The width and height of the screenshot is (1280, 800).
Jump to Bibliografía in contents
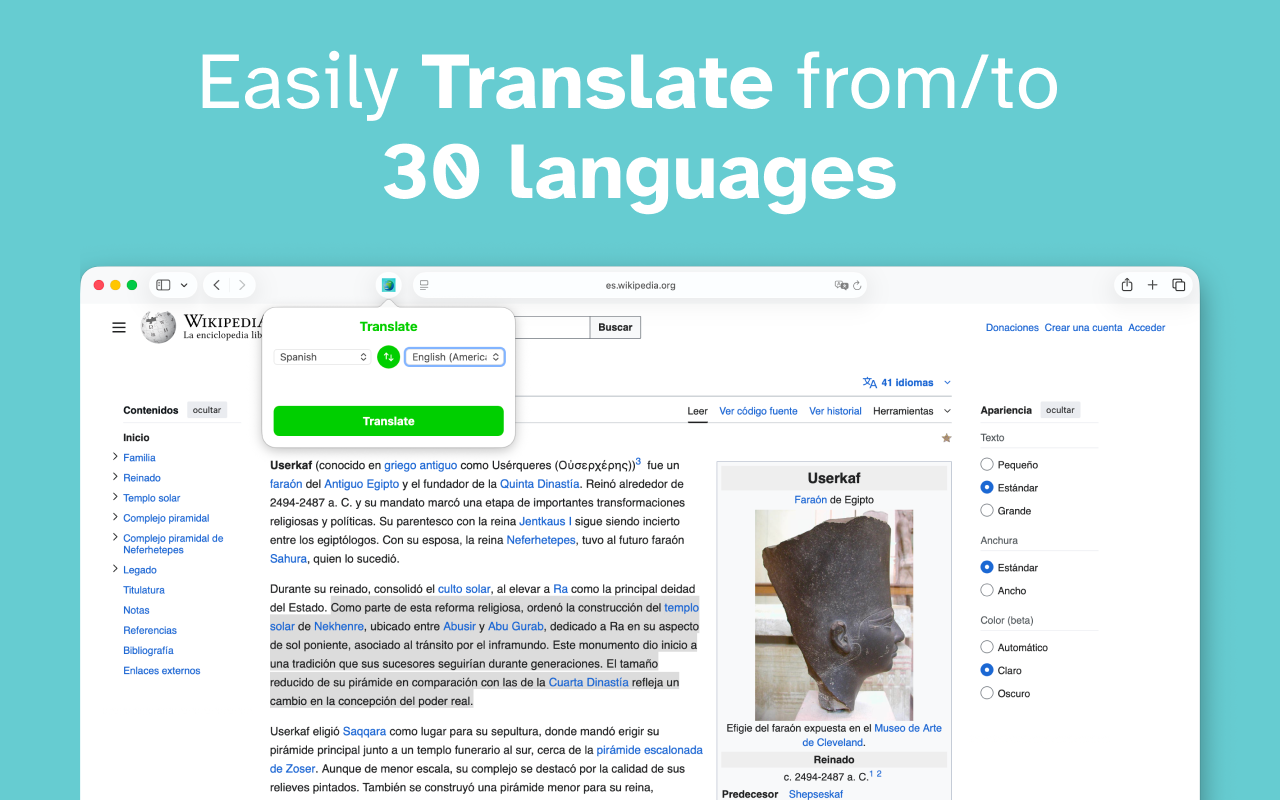pyautogui.click(x=148, y=650)
